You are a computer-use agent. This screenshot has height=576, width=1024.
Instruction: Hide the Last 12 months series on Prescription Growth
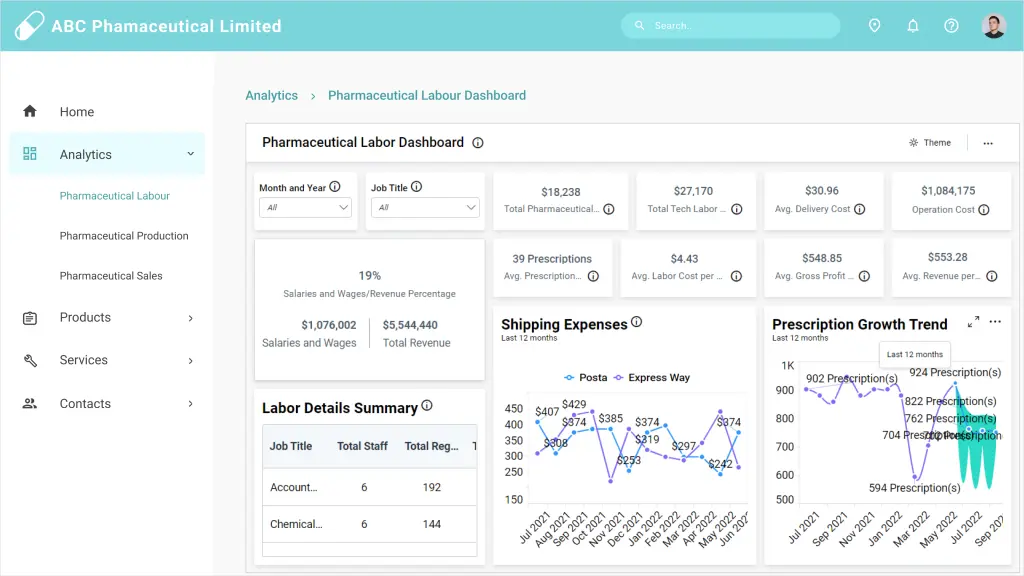click(x=912, y=353)
